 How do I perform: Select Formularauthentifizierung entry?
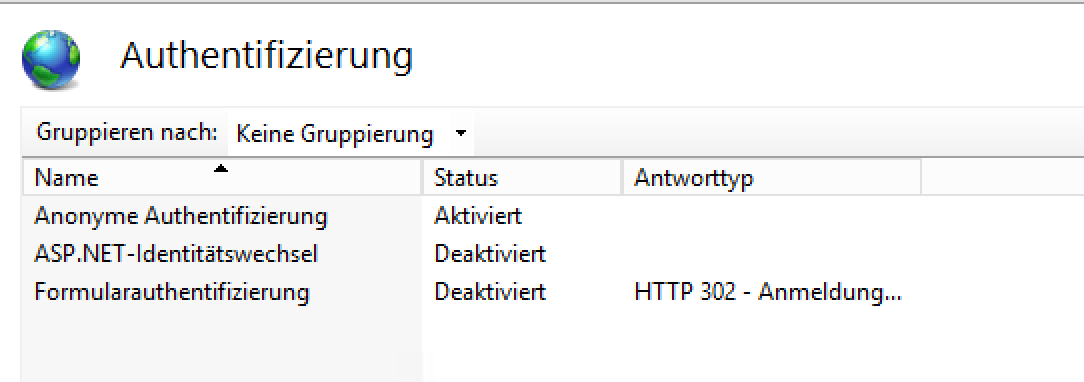pyautogui.click(x=171, y=292)
